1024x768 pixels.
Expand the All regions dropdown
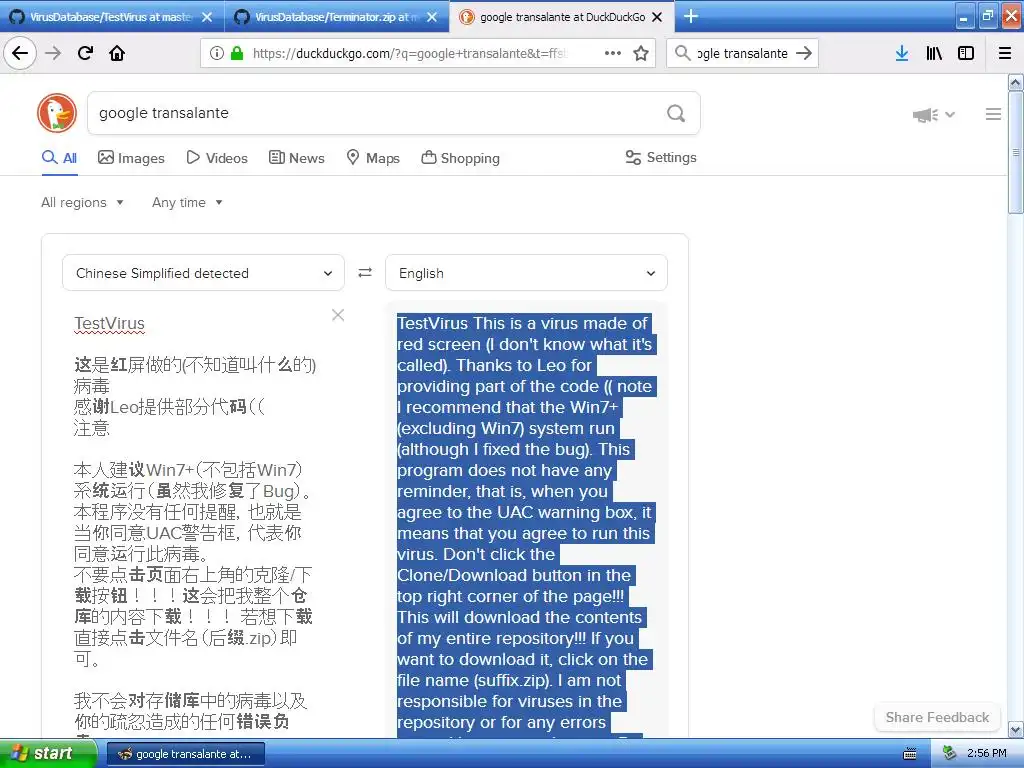click(x=82, y=202)
